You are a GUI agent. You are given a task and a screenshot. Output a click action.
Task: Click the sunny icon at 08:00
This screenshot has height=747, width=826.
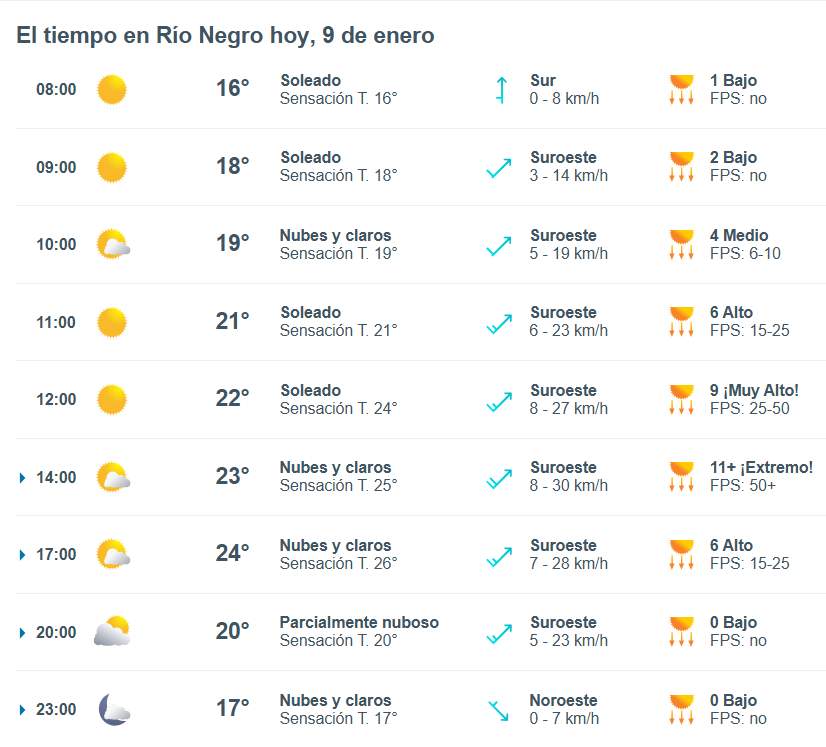pyautogui.click(x=112, y=90)
